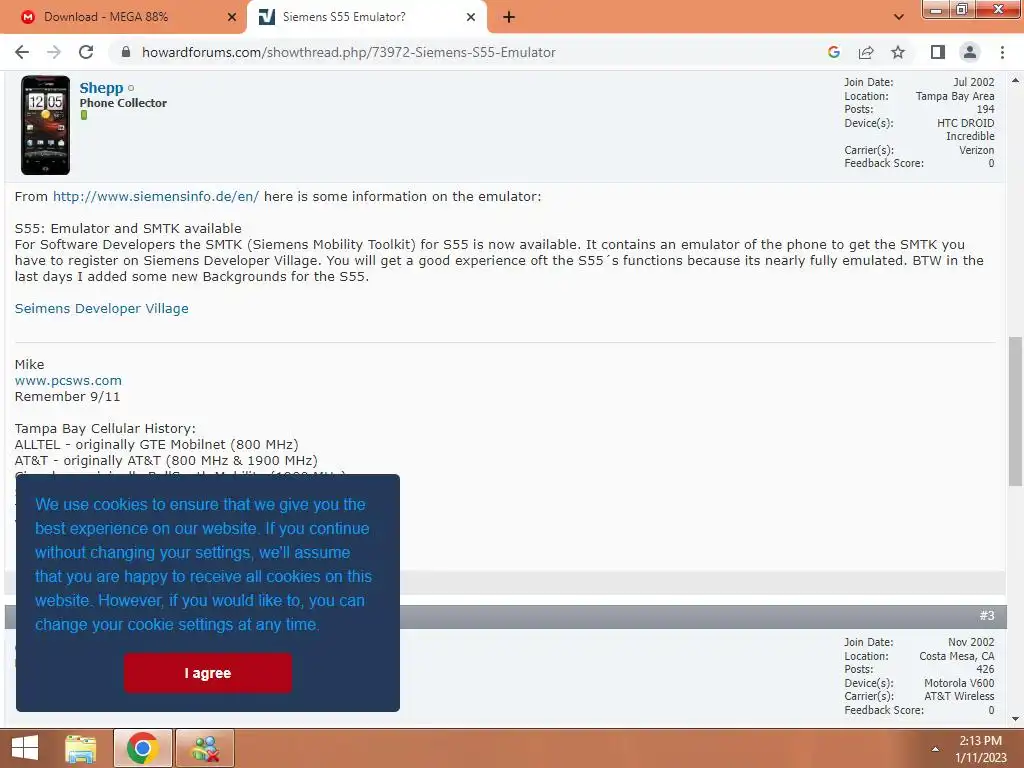Open Shepp's user profile
Screen dimensions: 1024x768
click(x=101, y=88)
